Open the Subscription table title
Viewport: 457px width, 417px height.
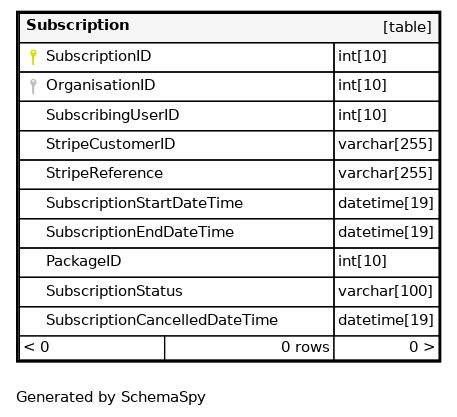click(78, 25)
